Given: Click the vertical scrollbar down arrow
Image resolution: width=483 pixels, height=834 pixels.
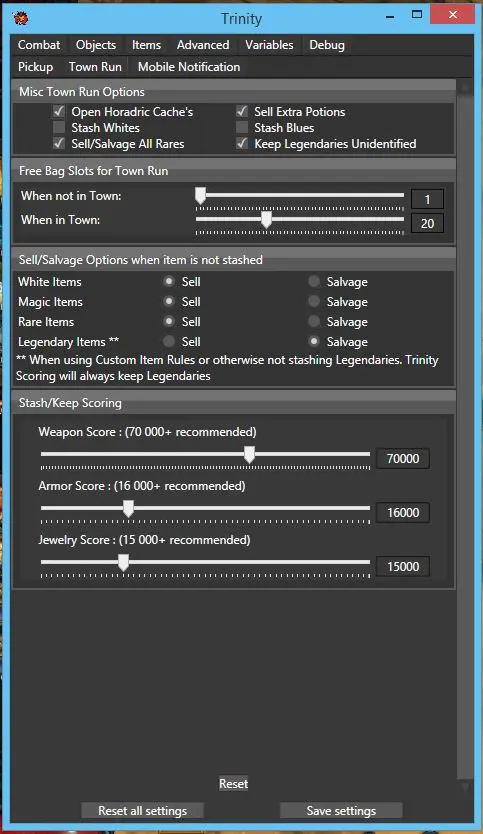Looking at the screenshot, I should [x=465, y=787].
